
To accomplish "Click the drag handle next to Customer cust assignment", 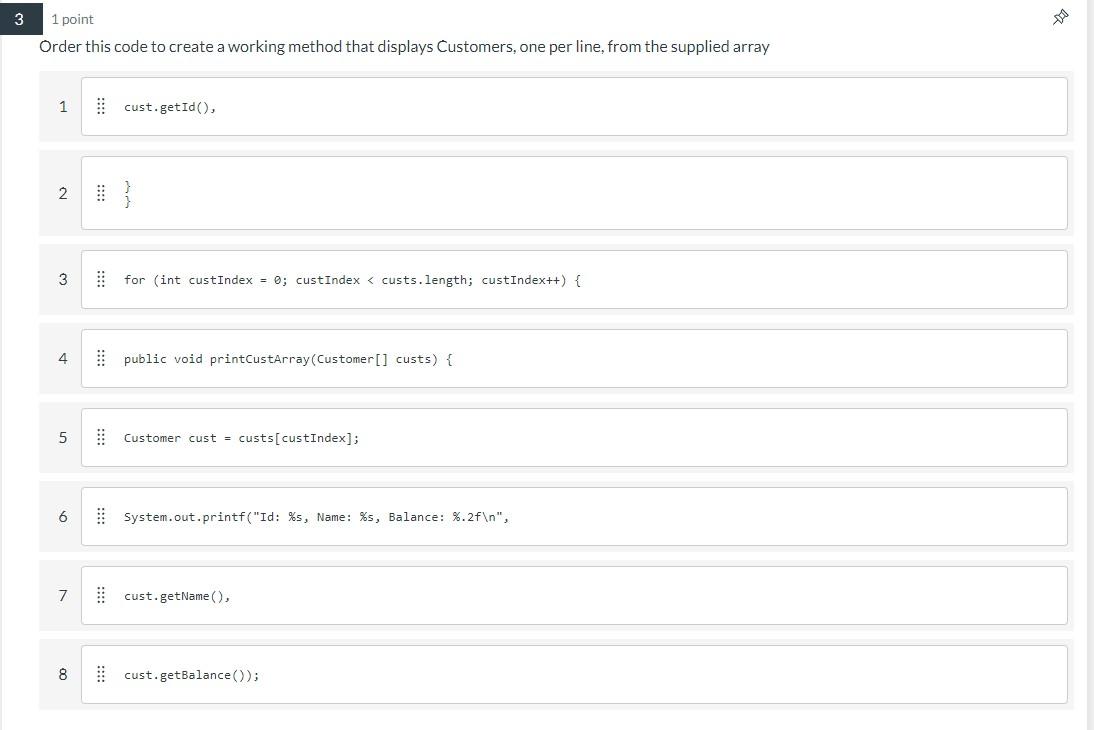I will 100,437.
